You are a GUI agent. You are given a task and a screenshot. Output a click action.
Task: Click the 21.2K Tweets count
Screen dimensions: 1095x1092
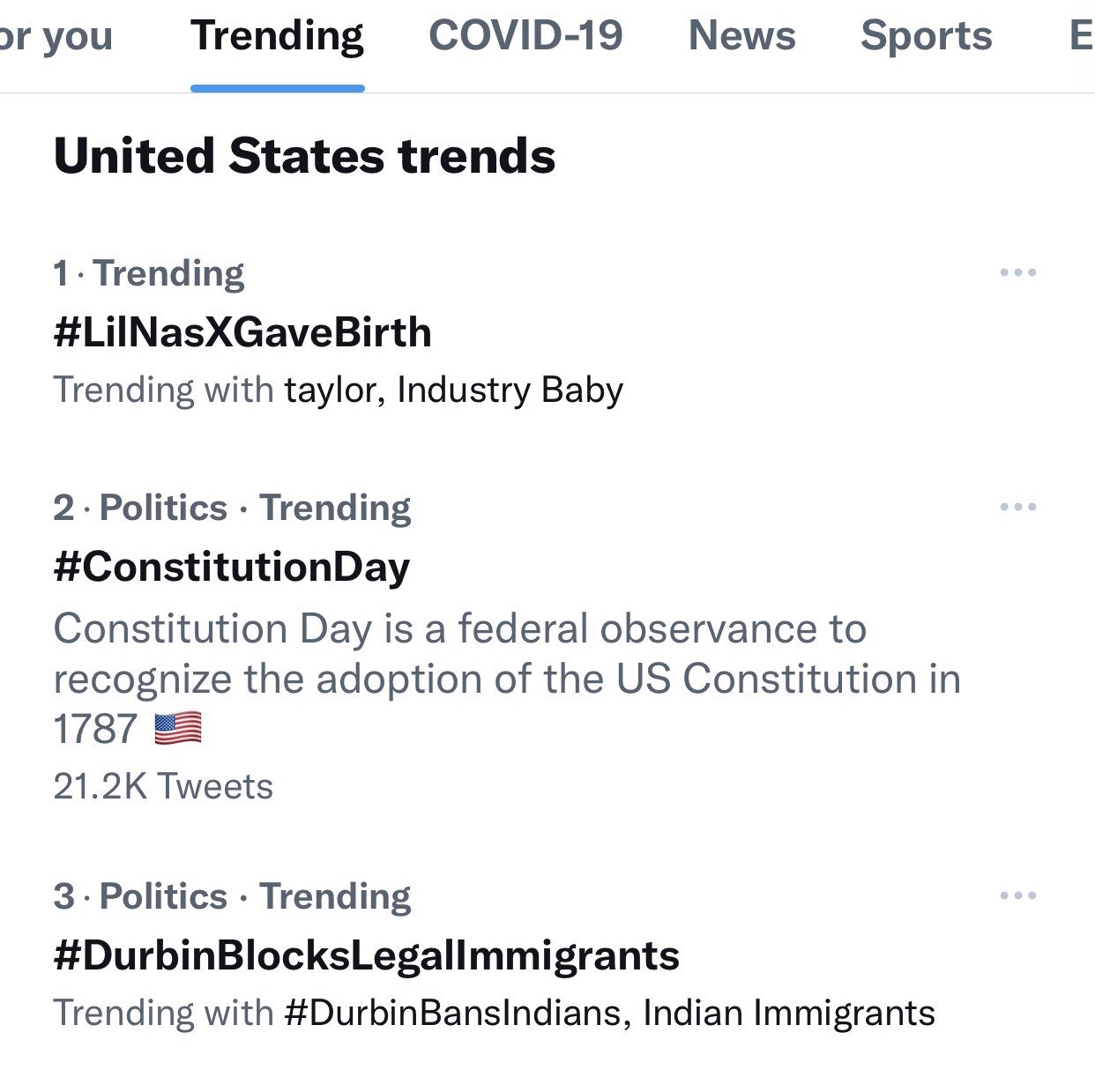pyautogui.click(x=163, y=786)
